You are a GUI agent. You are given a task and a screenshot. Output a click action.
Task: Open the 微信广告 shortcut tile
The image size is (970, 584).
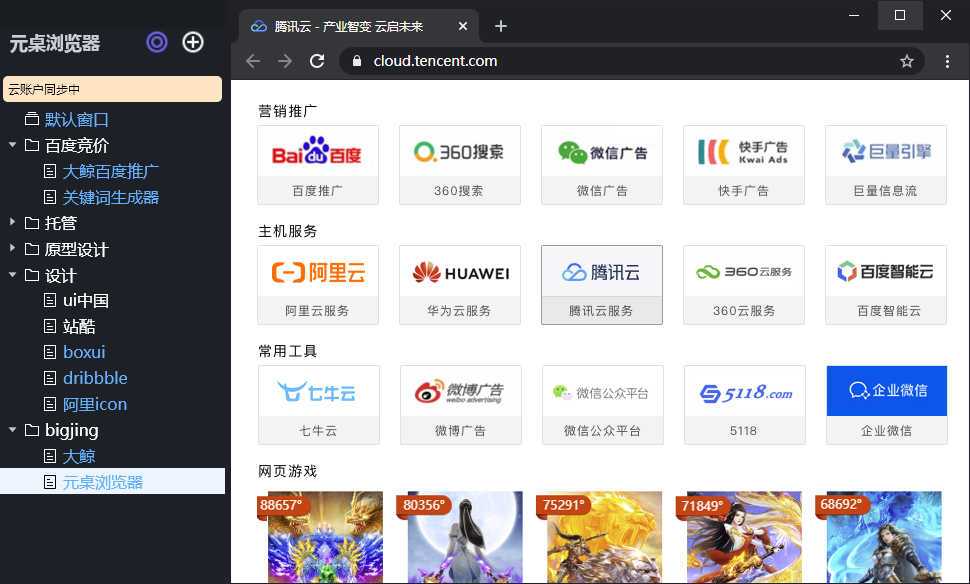point(602,165)
